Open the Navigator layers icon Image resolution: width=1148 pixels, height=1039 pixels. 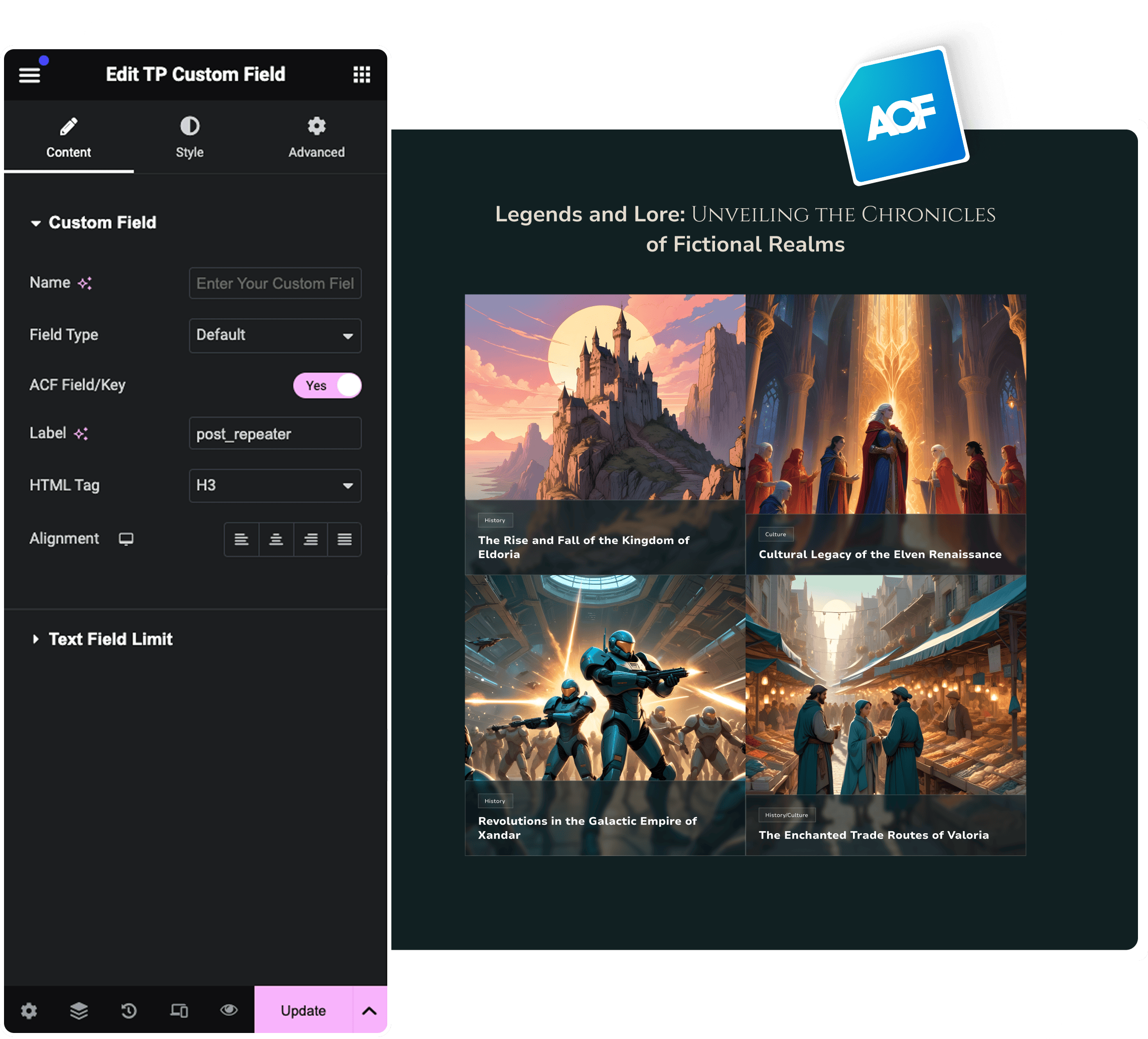pyautogui.click(x=79, y=1010)
